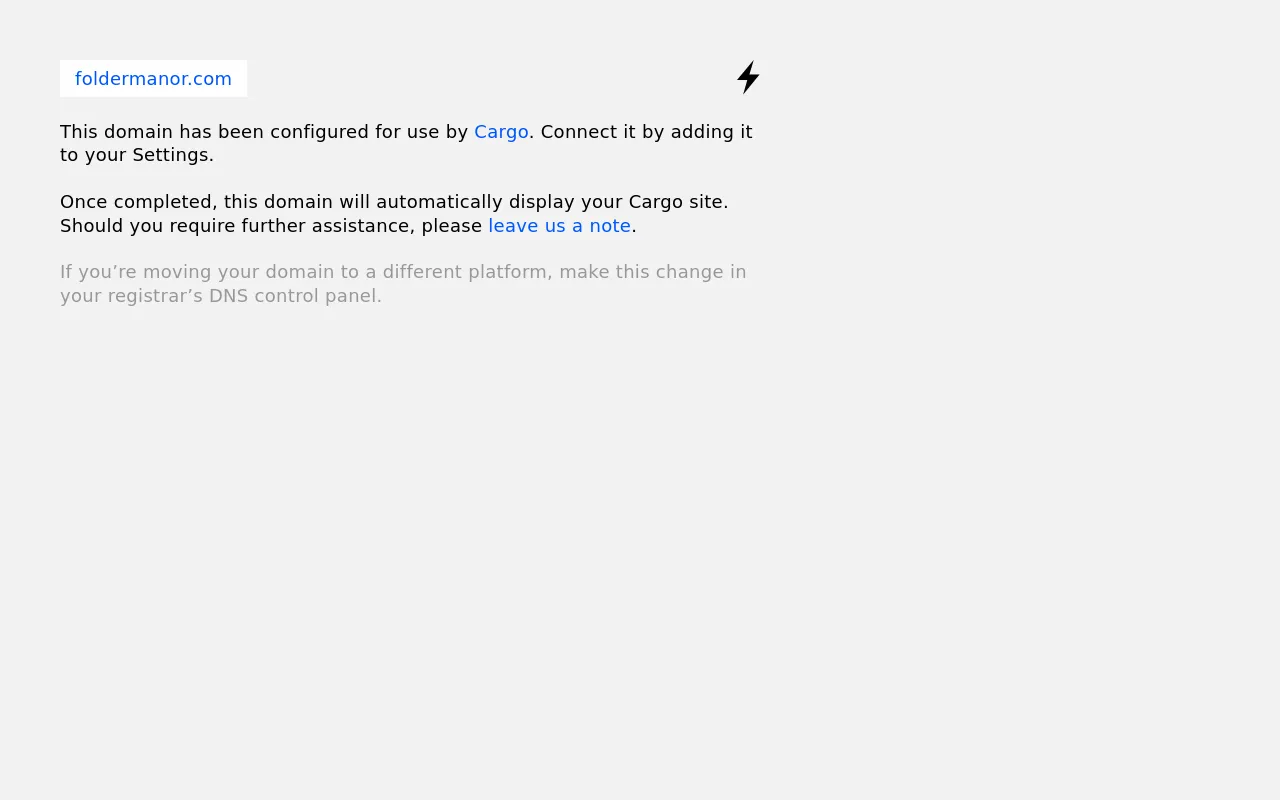The width and height of the screenshot is (1280, 800).
Task: Select the gray 'If you're moving your domain' line
Action: (403, 272)
